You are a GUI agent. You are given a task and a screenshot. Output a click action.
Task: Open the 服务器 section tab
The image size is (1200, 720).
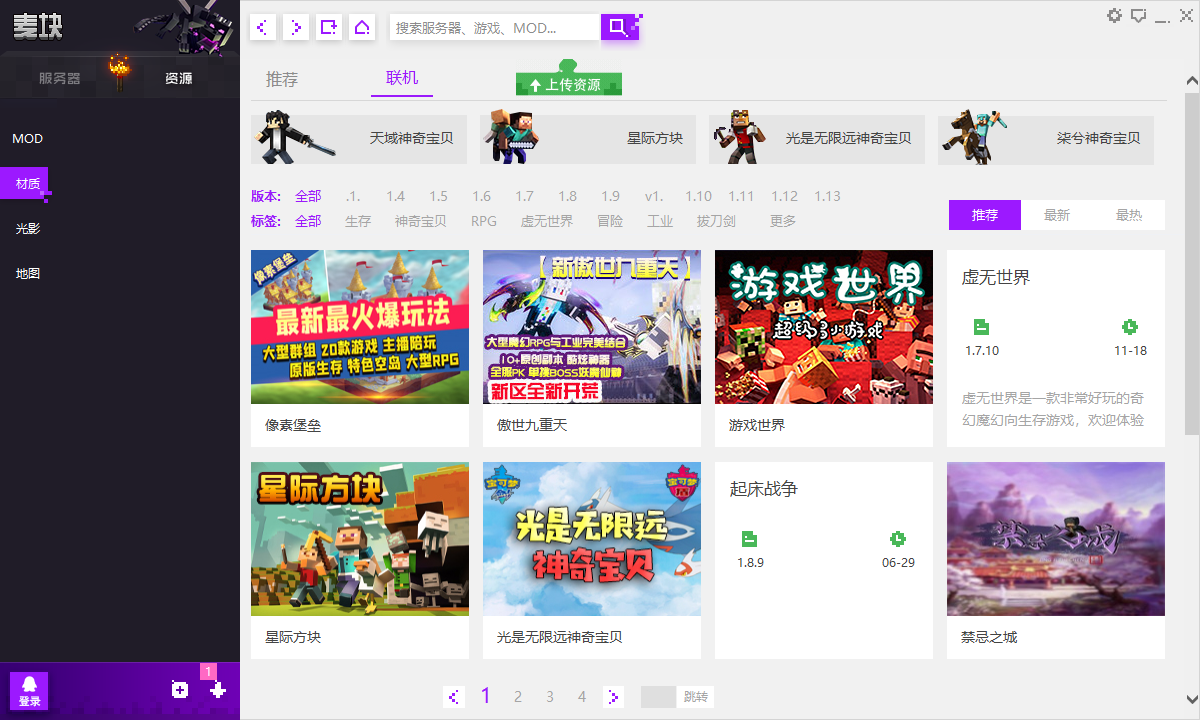(60, 78)
